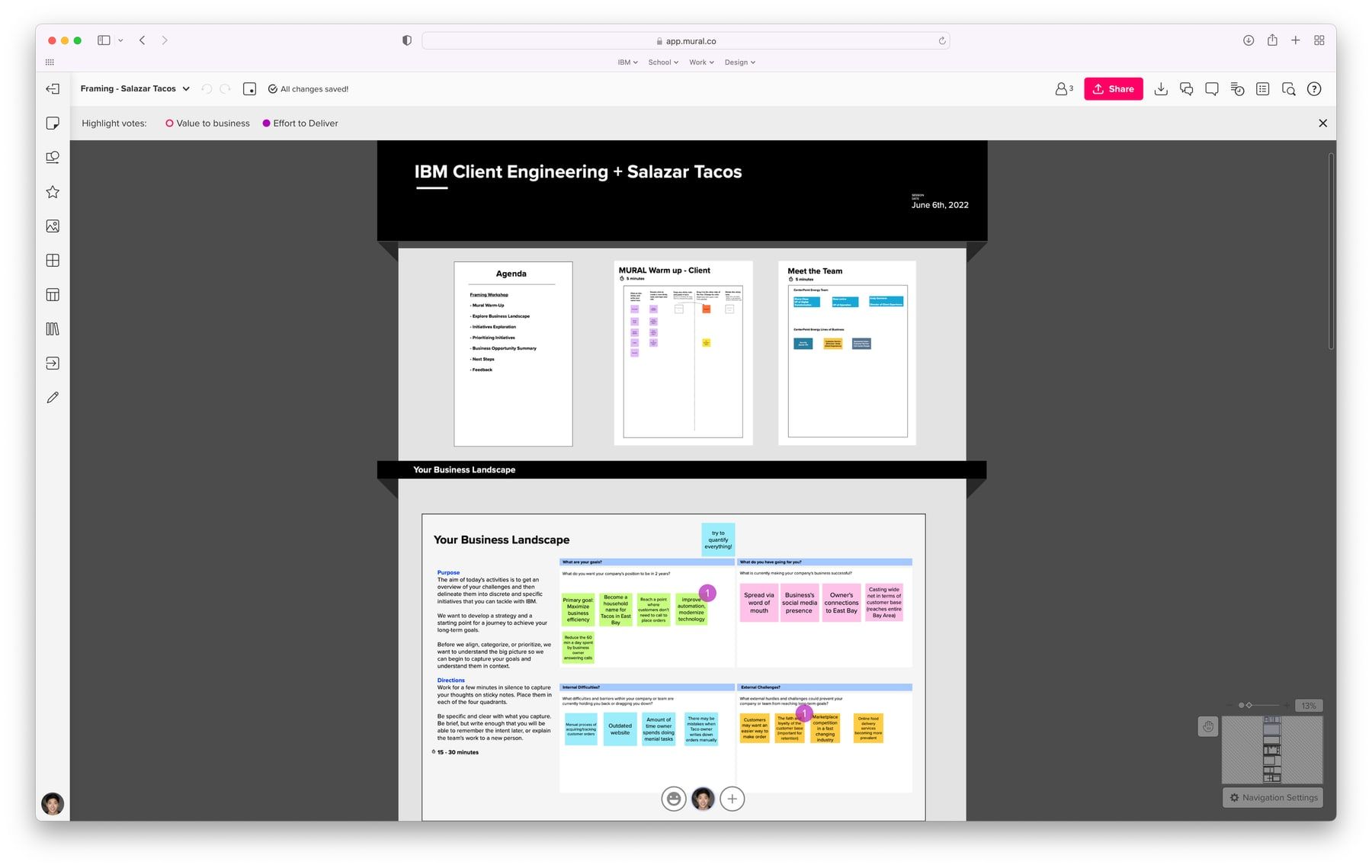Viewport: 1372px width, 868px height.
Task: Show Safari tab overview
Action: pyautogui.click(x=1319, y=40)
